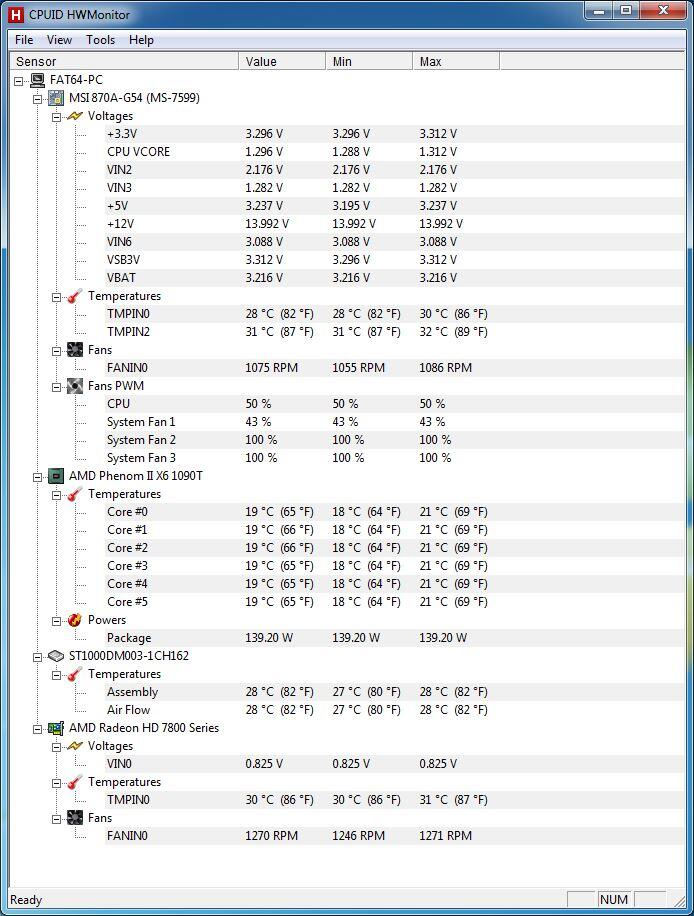Screen dimensions: 694x916
Task: Click the Max column header
Action: point(456,61)
